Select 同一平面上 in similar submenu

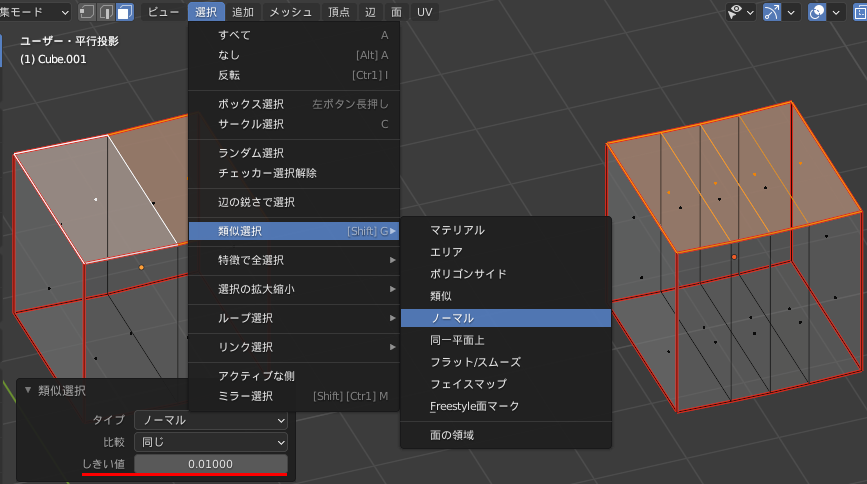506,340
